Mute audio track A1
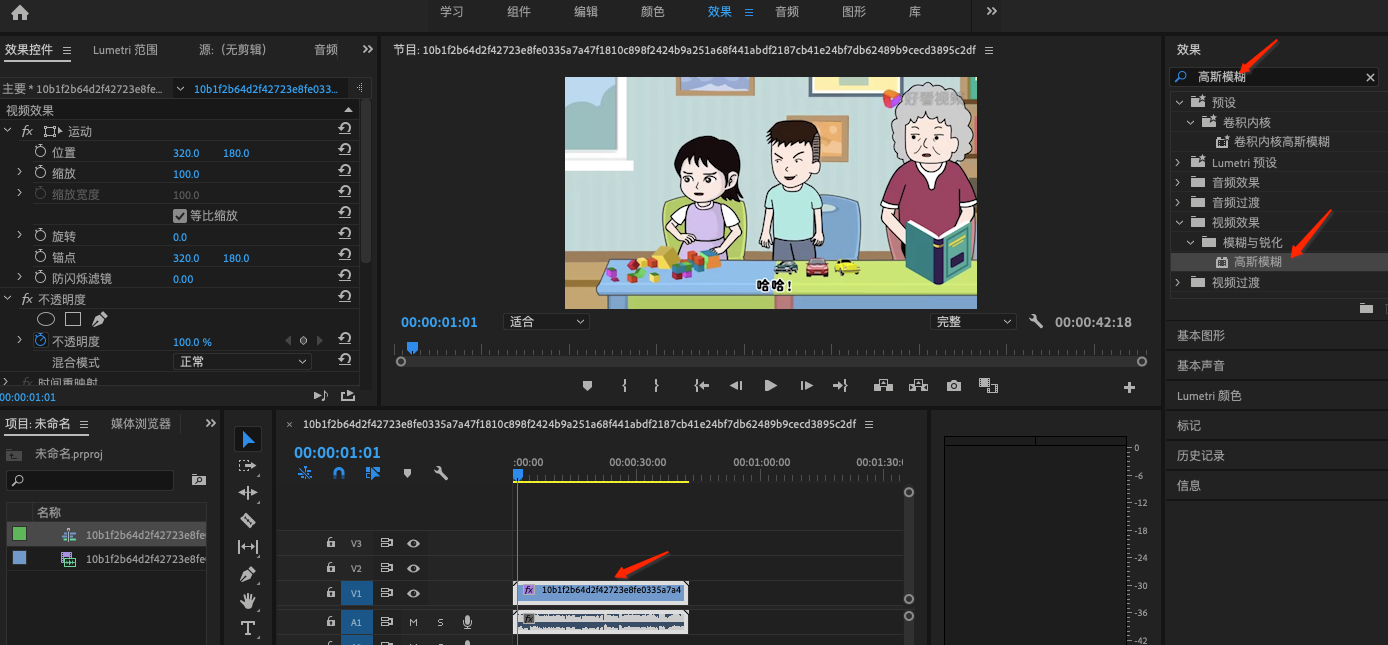 click(413, 622)
